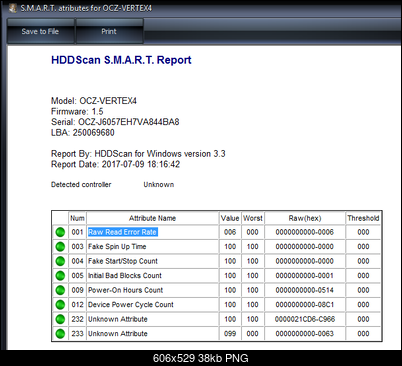This screenshot has height=366, width=402.
Task: Click attribute number 001
Action: (77, 232)
